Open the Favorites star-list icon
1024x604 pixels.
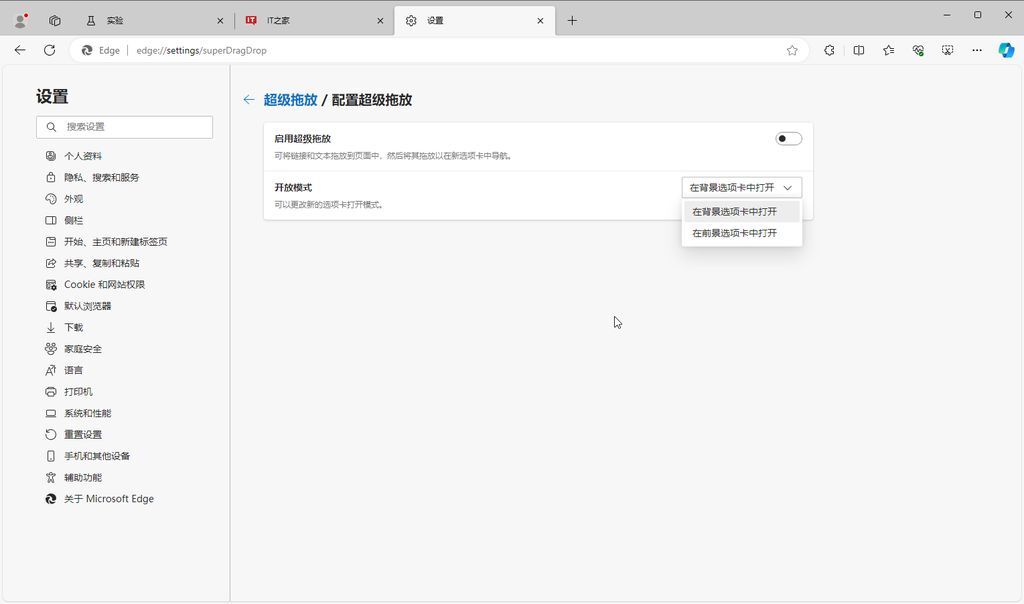click(888, 50)
